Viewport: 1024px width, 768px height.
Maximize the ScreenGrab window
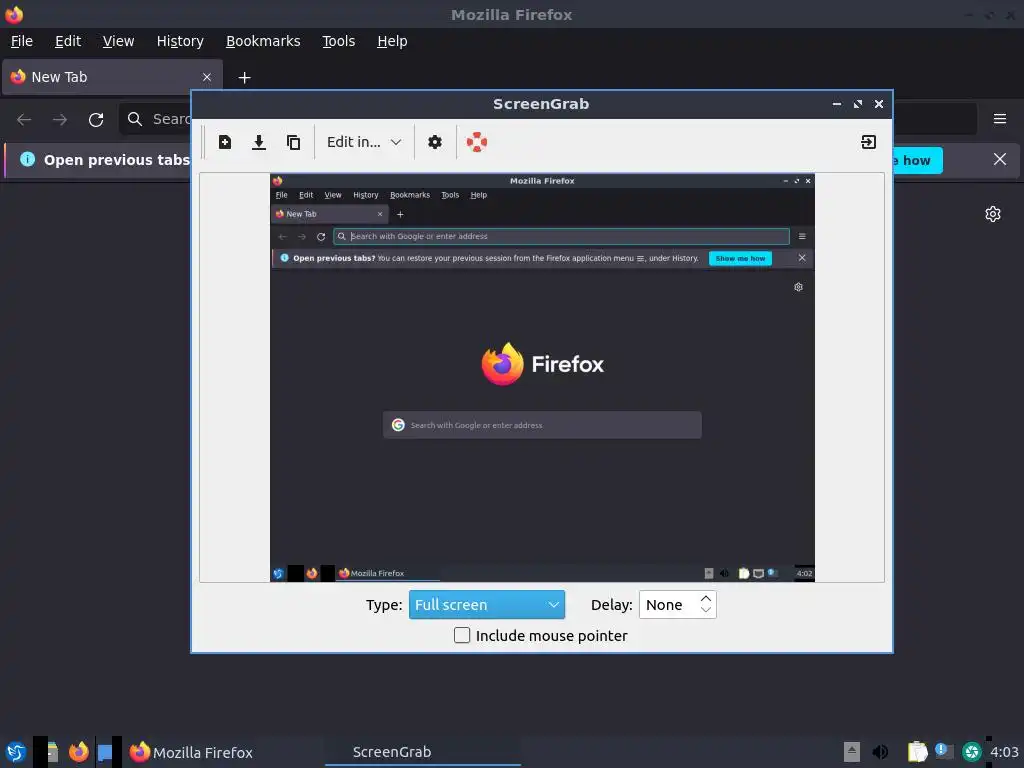coord(857,104)
